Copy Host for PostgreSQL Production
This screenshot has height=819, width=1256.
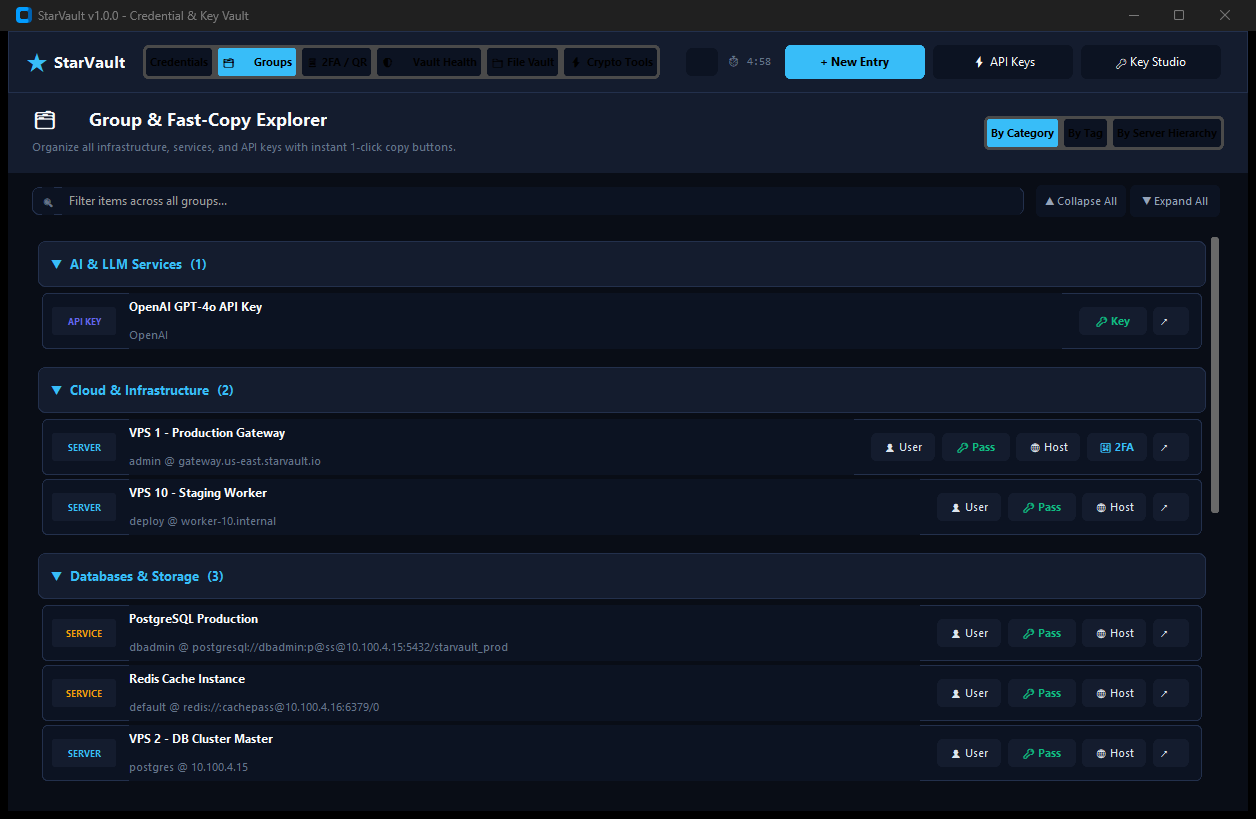point(1114,633)
